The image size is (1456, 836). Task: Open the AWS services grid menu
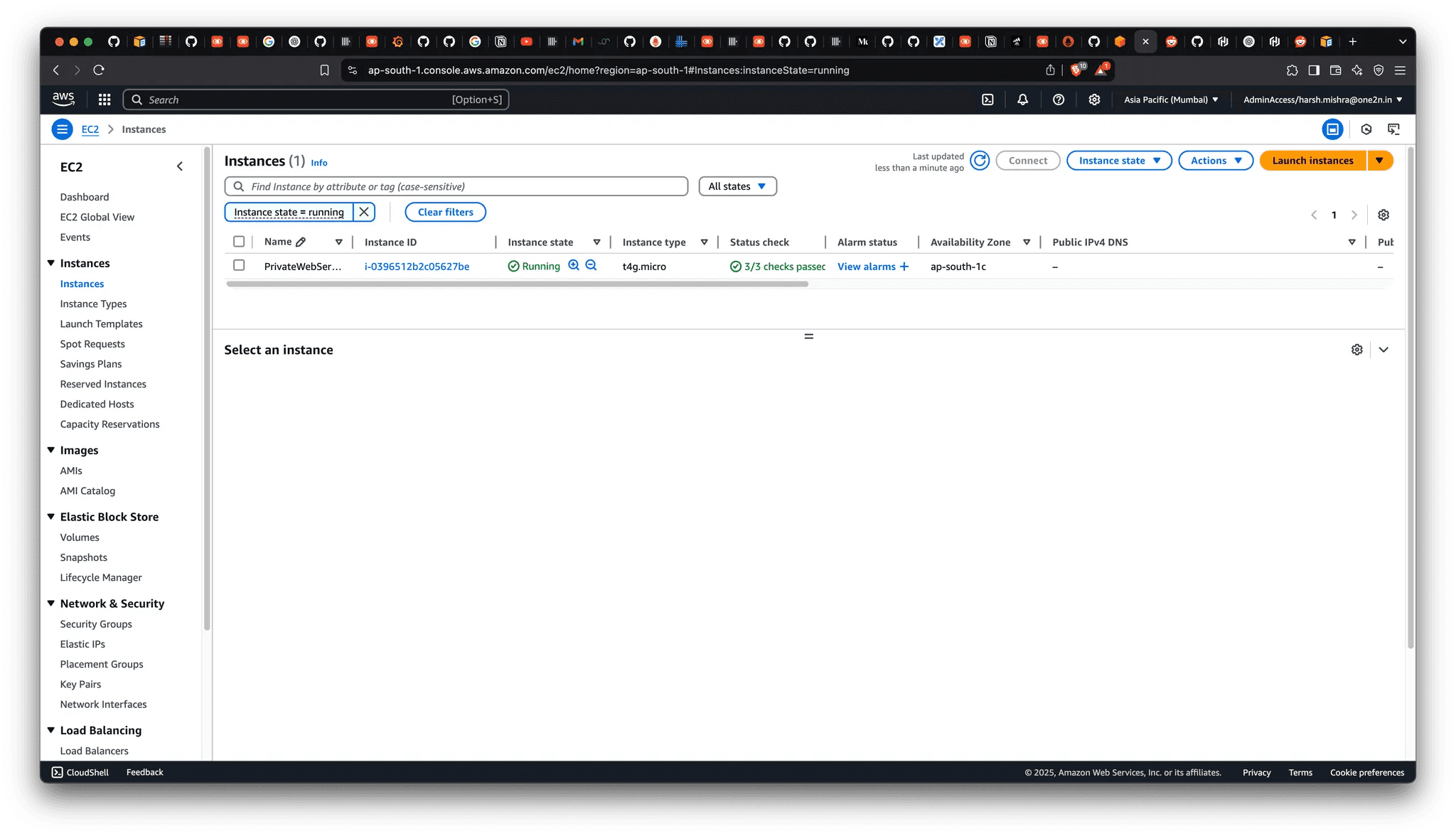[105, 100]
